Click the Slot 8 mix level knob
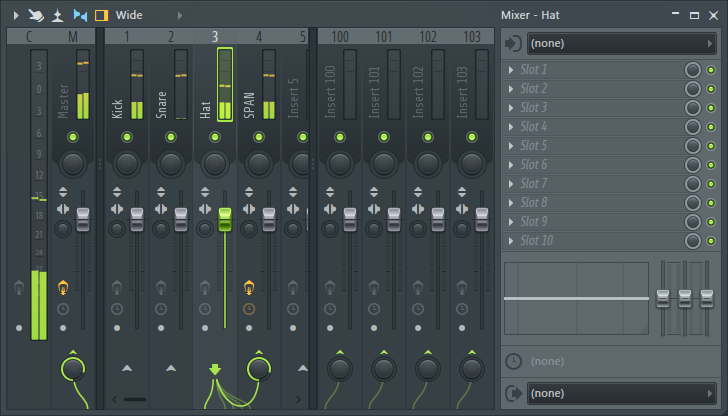Screen dimensions: 728x416 [x=692, y=203]
